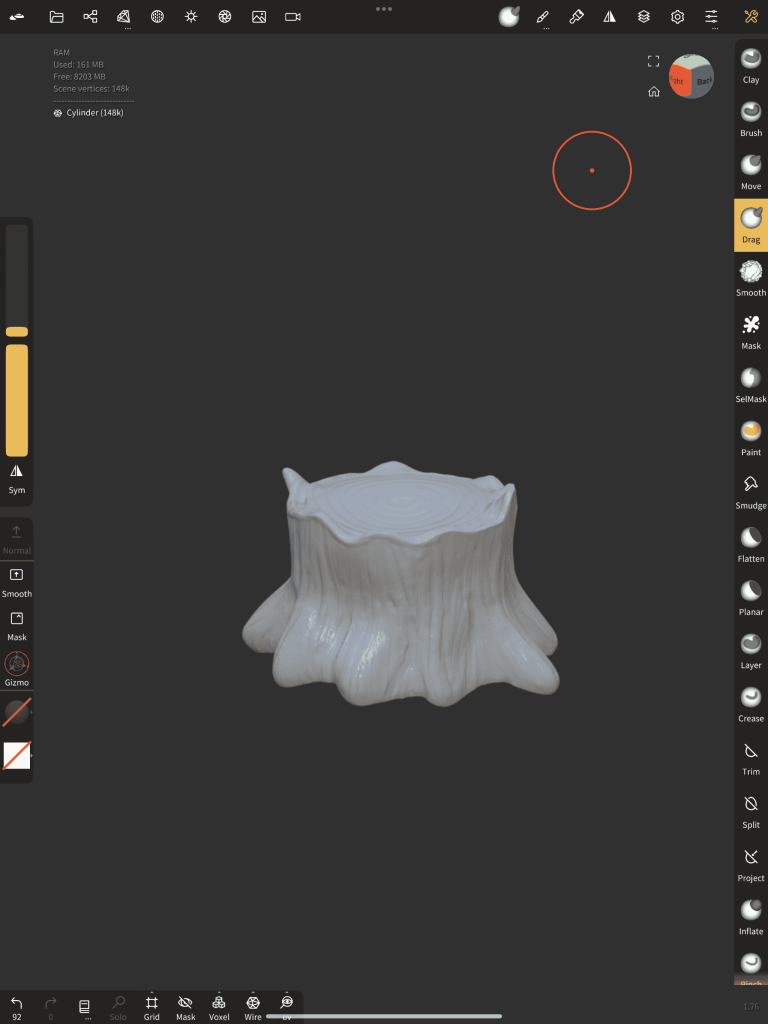Toggle Sym symmetry on the left panel

[x=17, y=477]
